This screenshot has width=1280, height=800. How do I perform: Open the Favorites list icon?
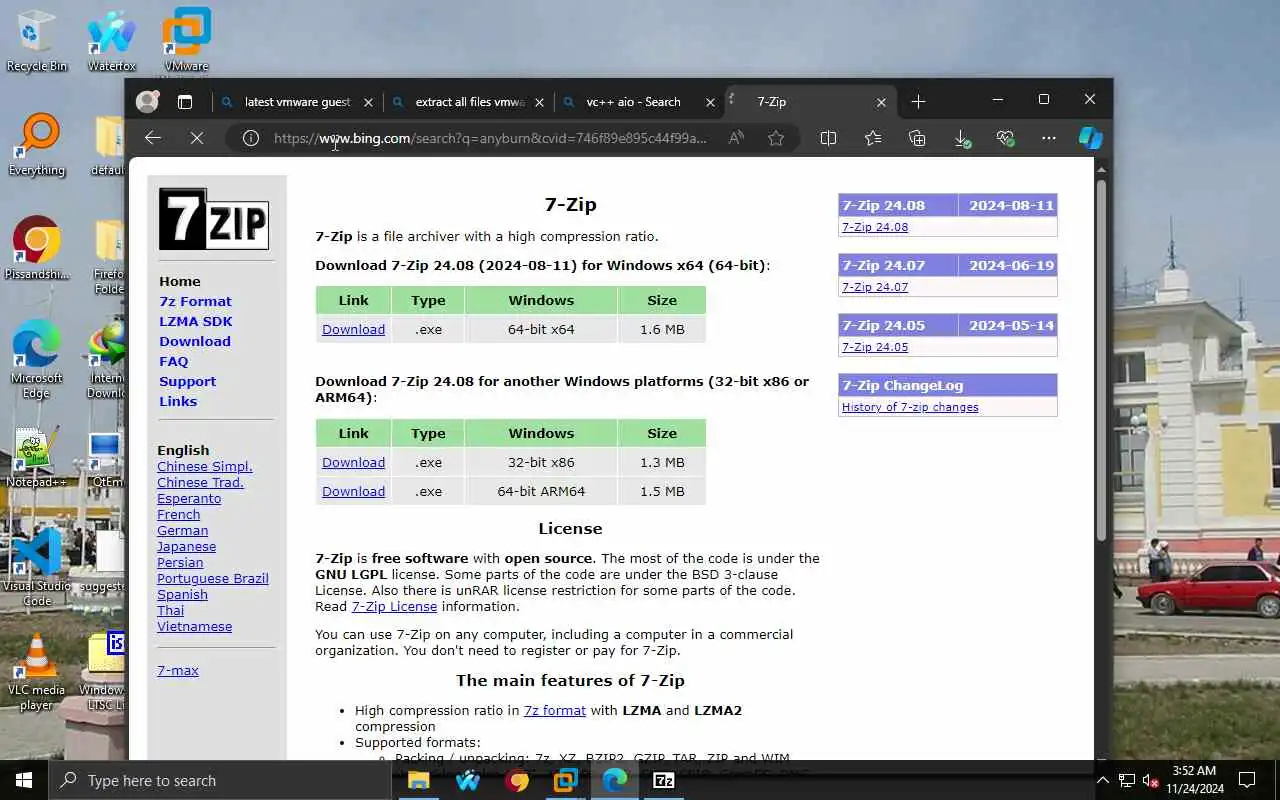[x=873, y=138]
